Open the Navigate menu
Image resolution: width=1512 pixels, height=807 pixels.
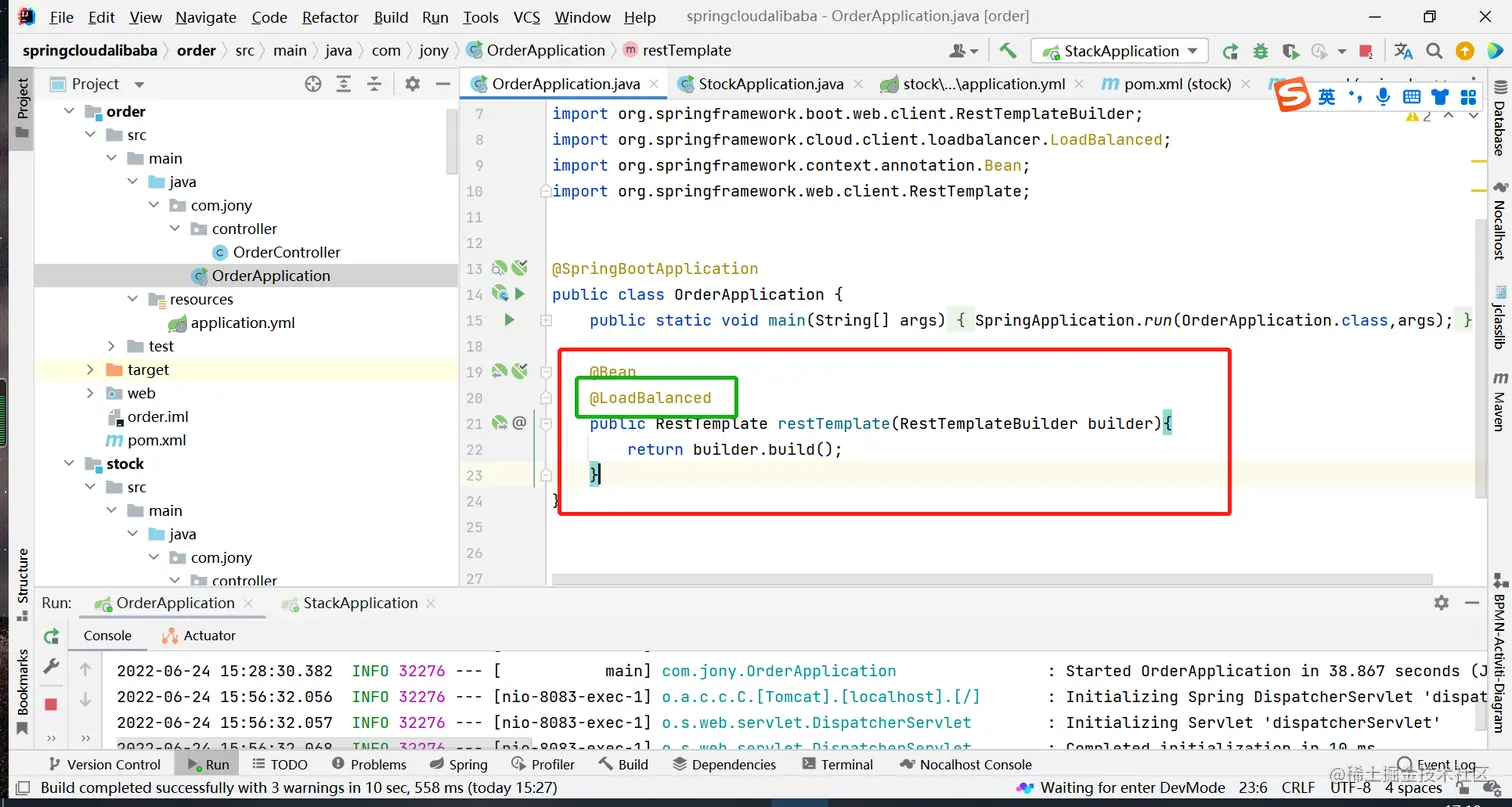[207, 17]
